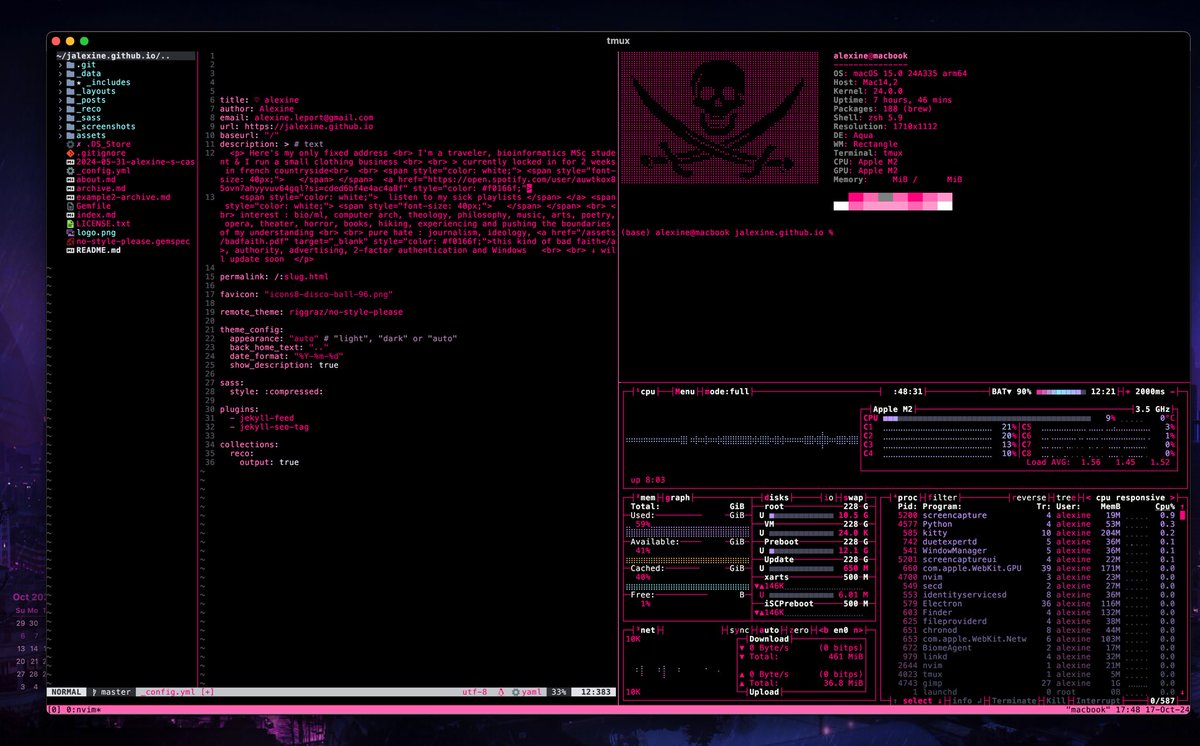Toggle zero in the net box
The image size is (1200, 746).
coord(797,630)
